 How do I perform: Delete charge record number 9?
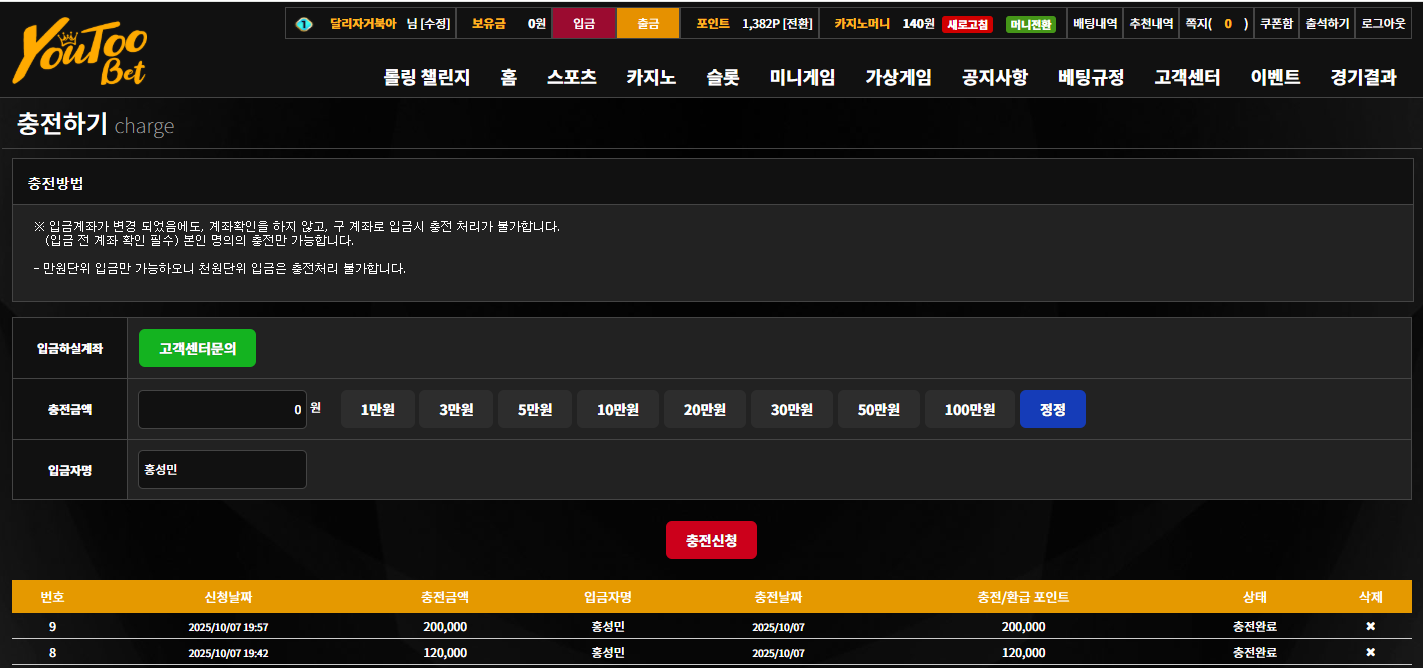1370,626
